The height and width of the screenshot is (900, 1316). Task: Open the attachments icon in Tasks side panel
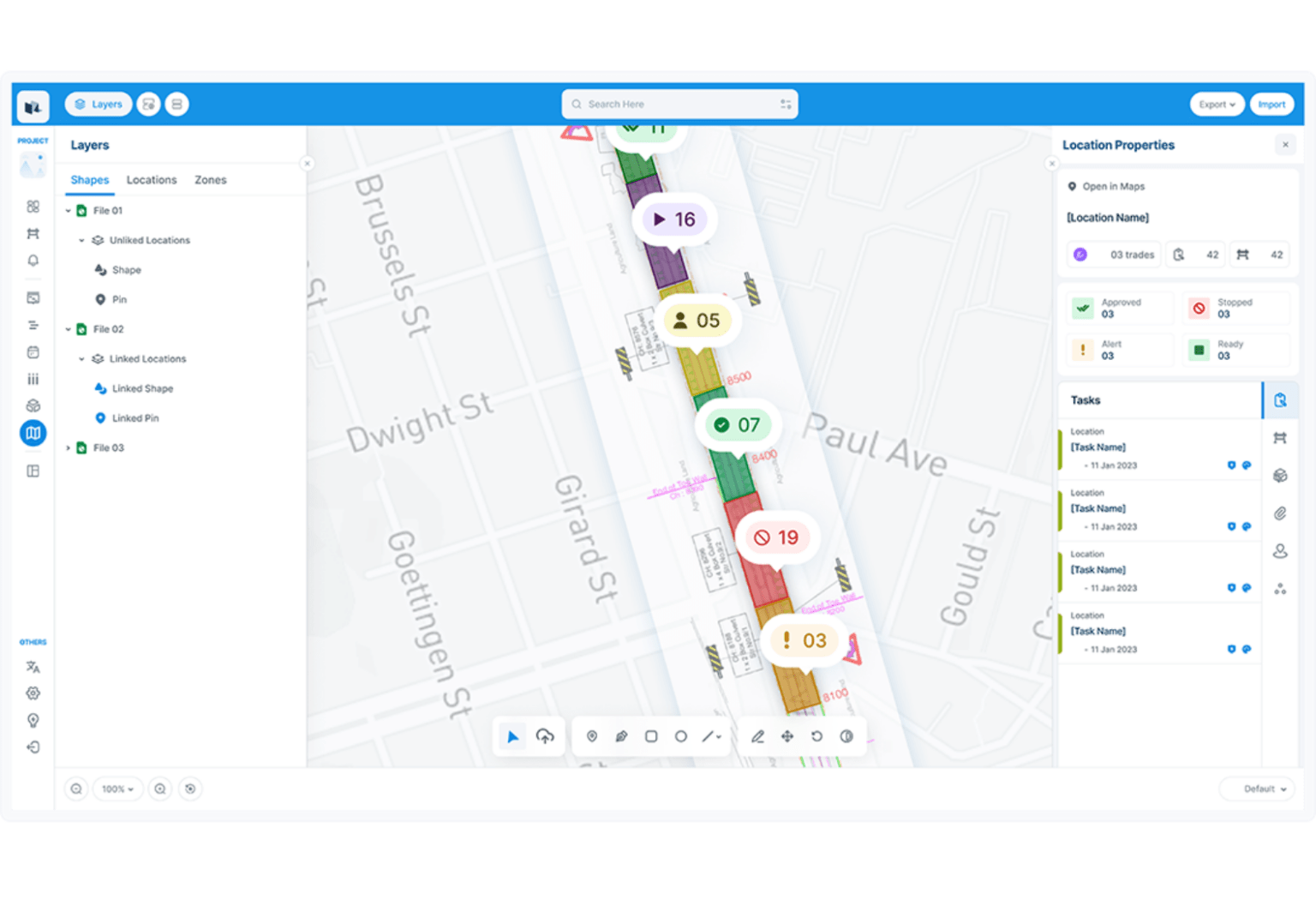[1281, 513]
